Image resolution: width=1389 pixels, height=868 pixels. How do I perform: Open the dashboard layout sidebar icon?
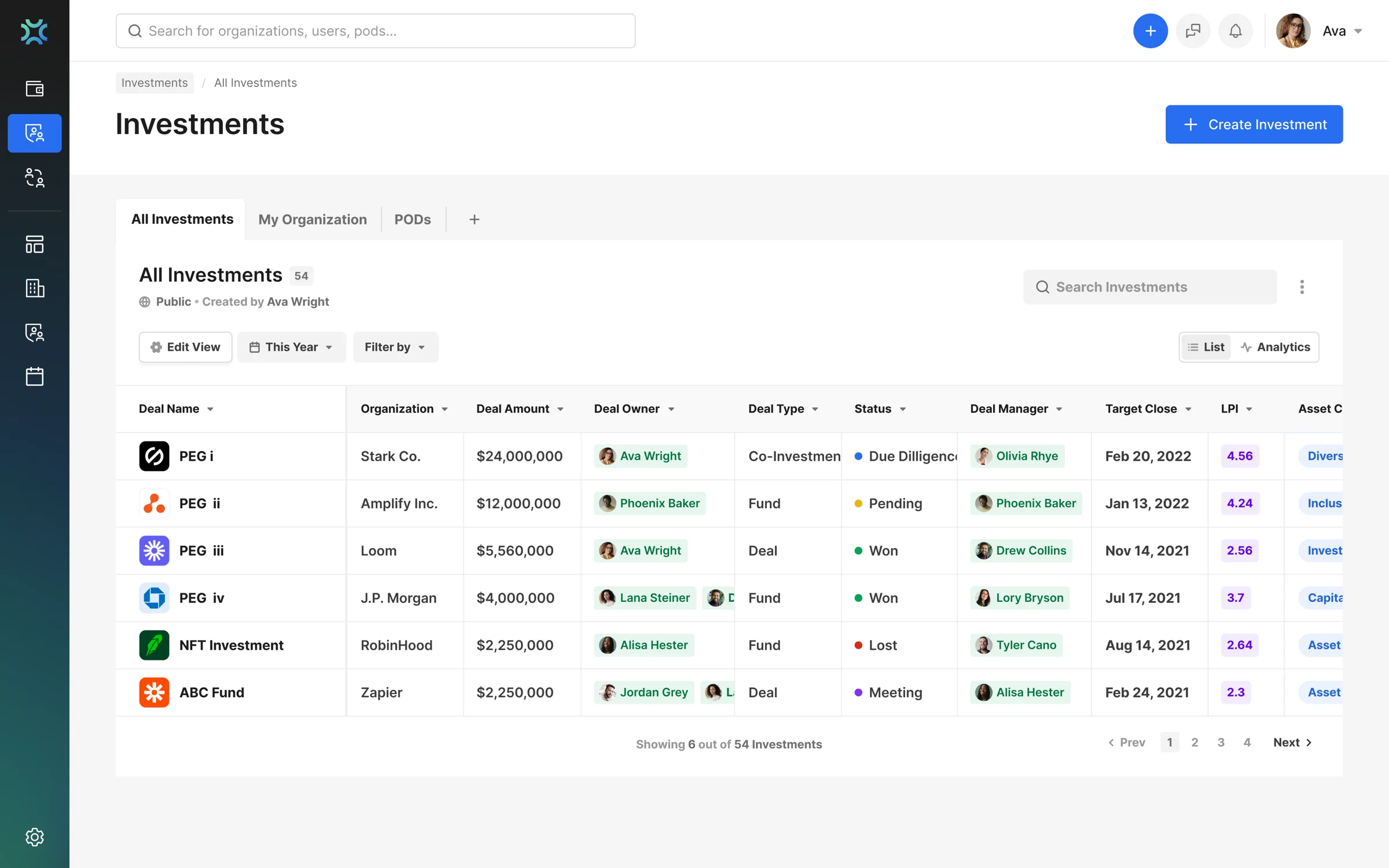coord(35,244)
